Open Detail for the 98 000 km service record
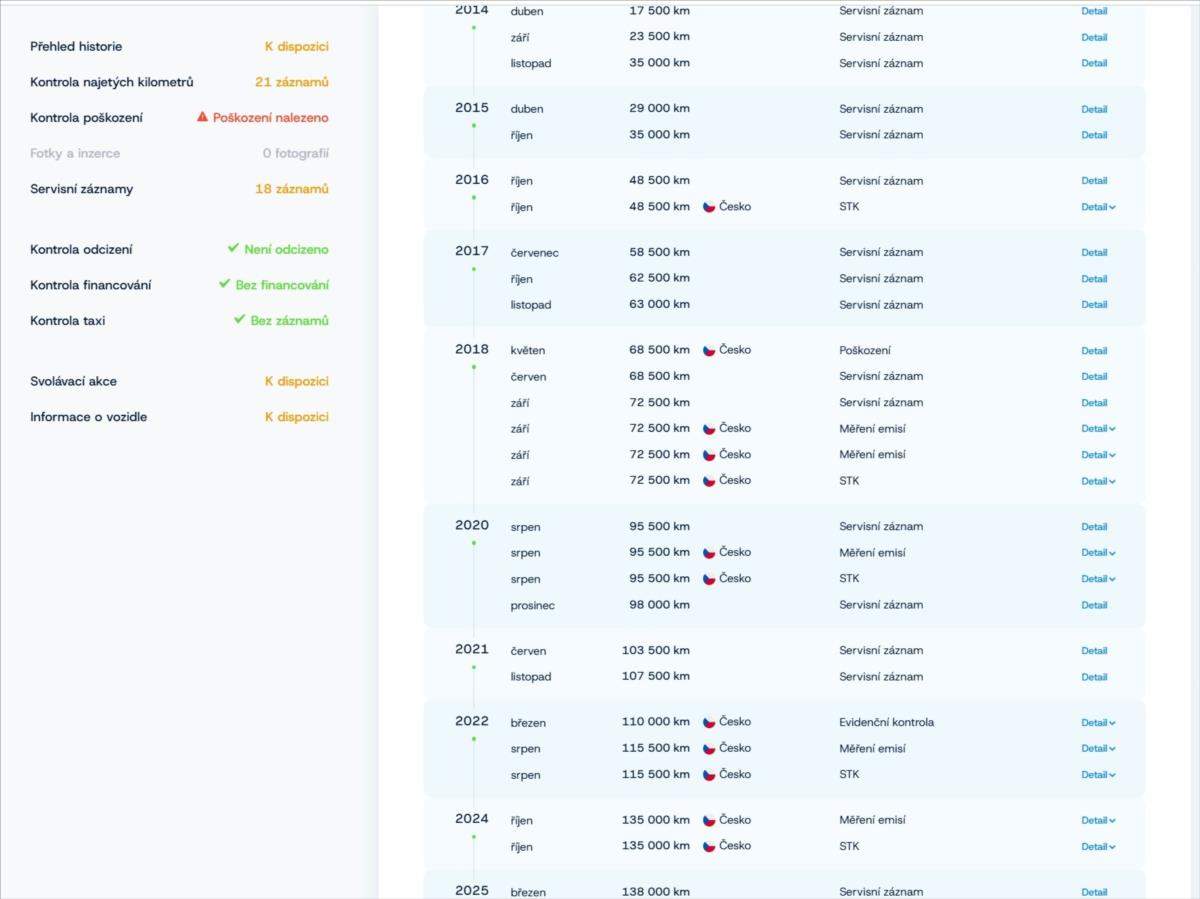This screenshot has width=1200, height=899. point(1094,605)
